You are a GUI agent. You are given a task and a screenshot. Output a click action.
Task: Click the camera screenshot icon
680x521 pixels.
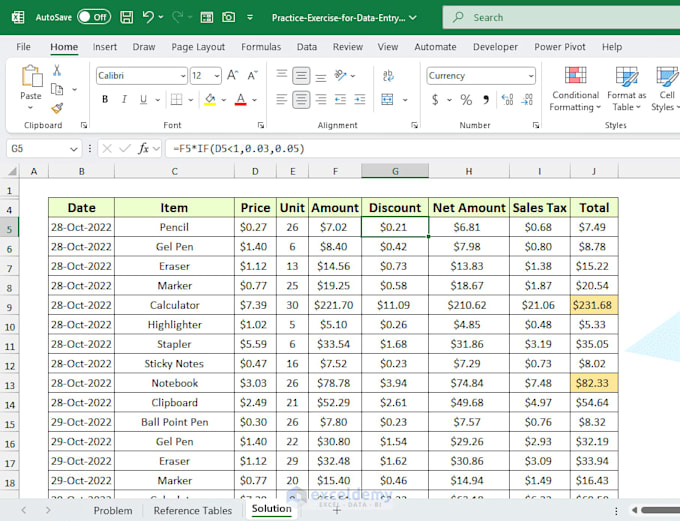tap(229, 17)
